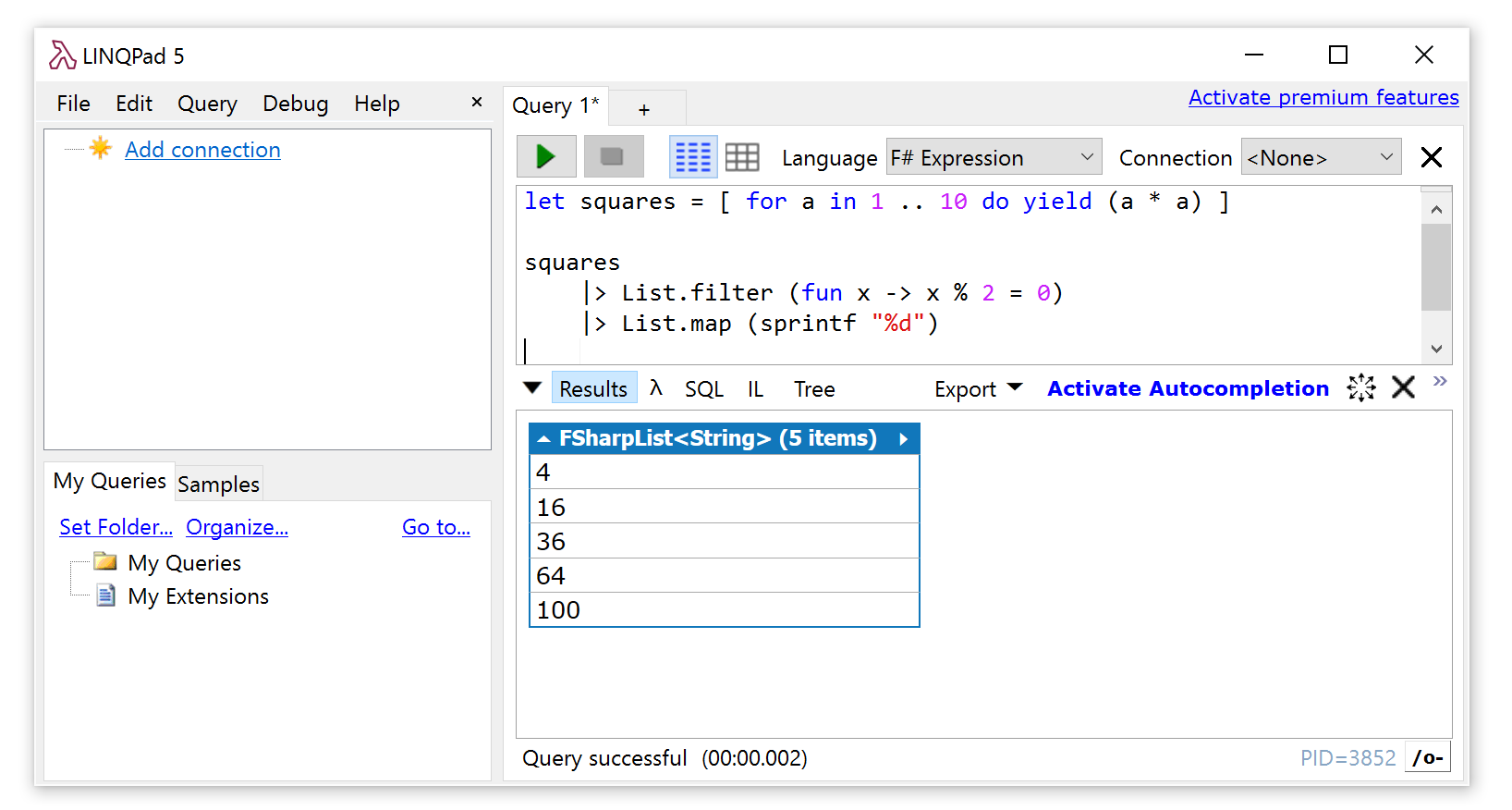Select the My Queries tab

(x=109, y=481)
